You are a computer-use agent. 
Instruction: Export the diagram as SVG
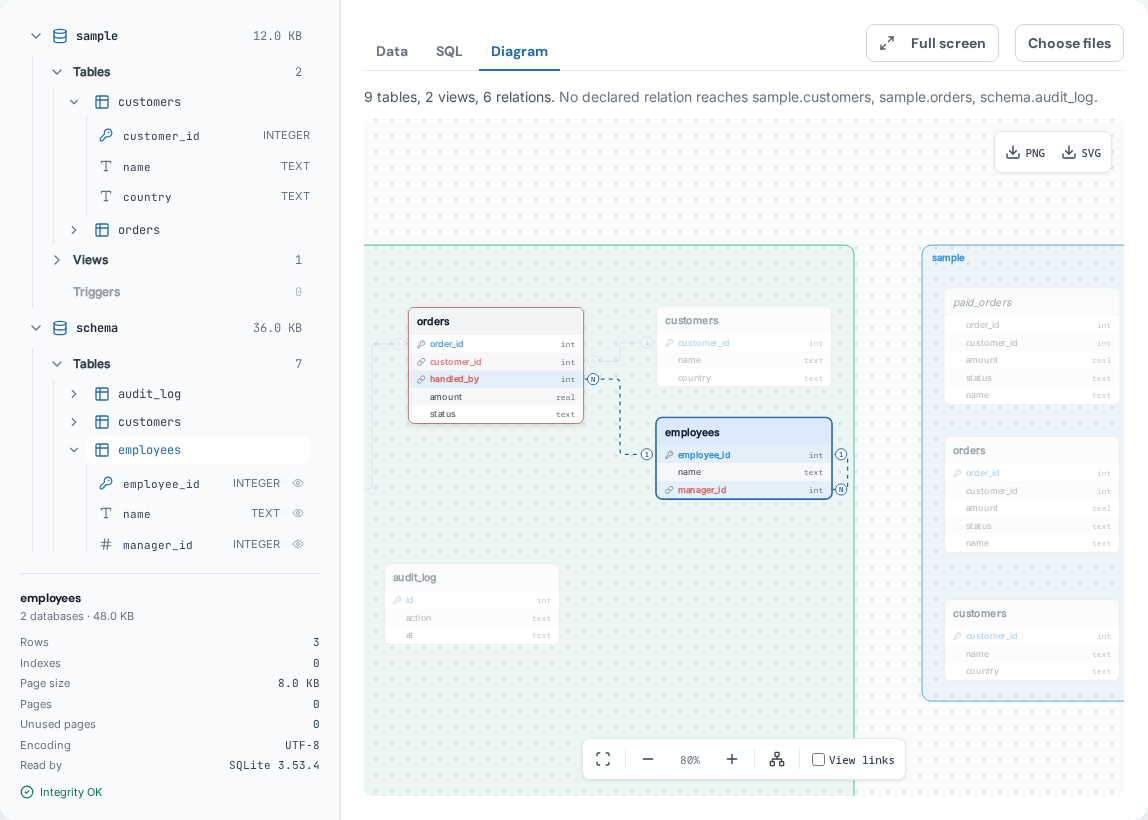(1081, 152)
